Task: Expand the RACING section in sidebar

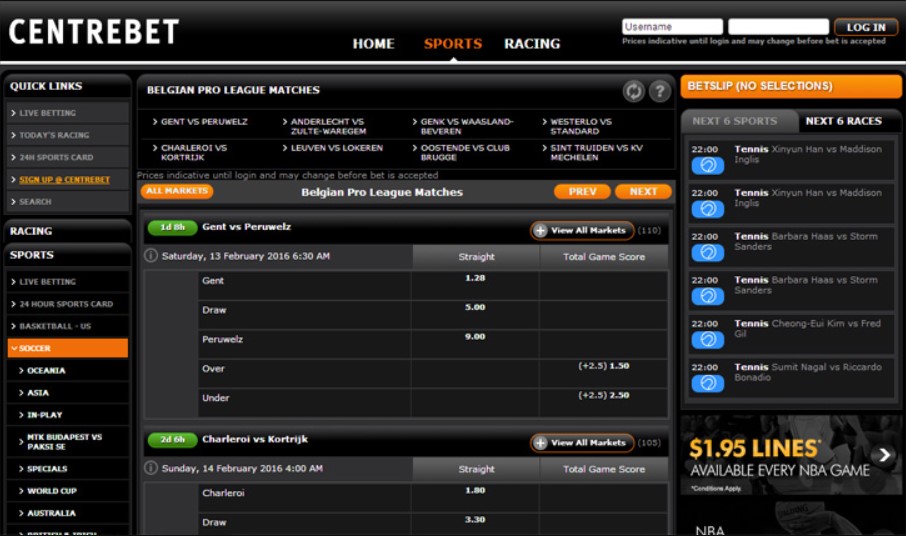Action: pyautogui.click(x=68, y=231)
